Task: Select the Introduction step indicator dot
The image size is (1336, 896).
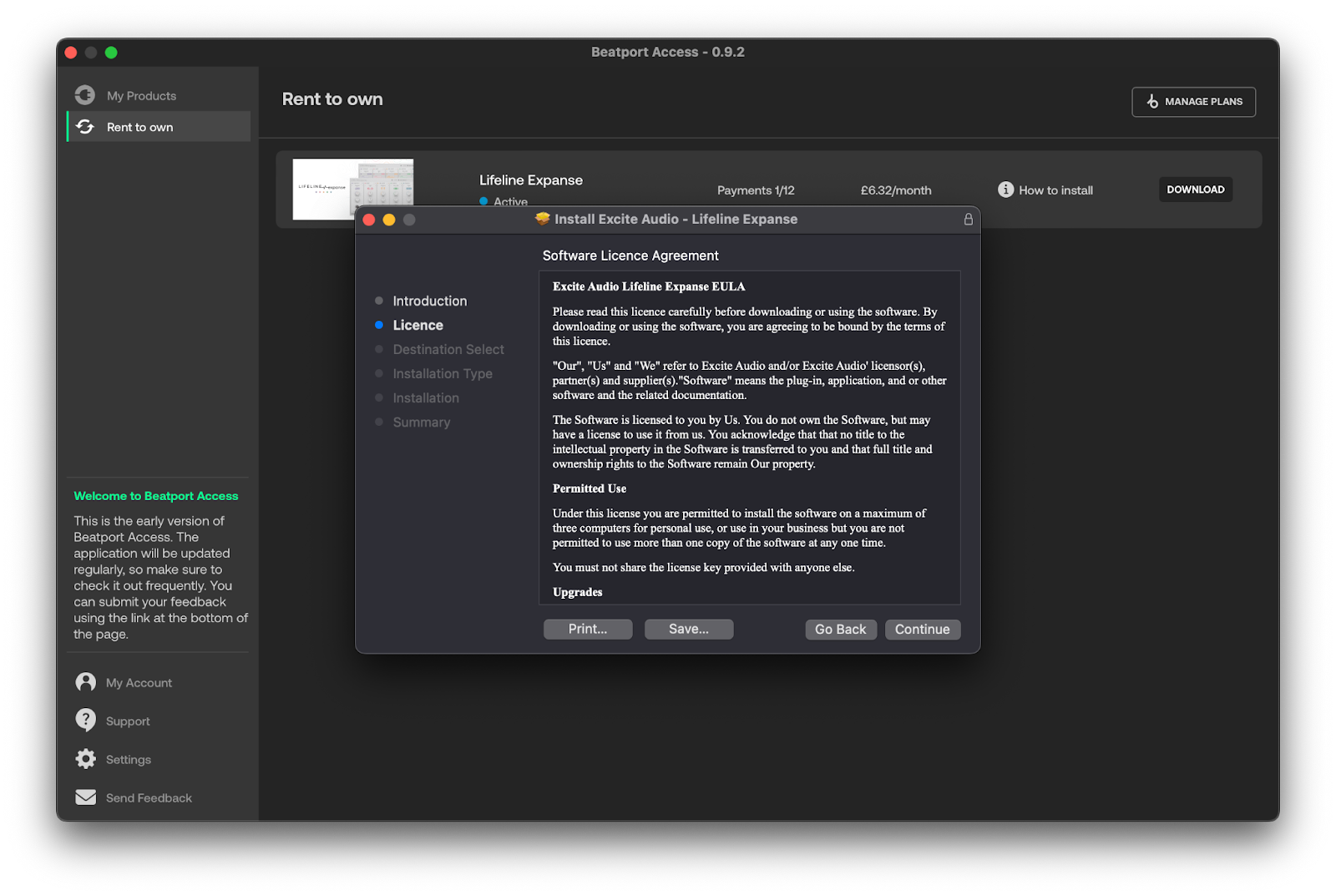Action: coord(380,301)
